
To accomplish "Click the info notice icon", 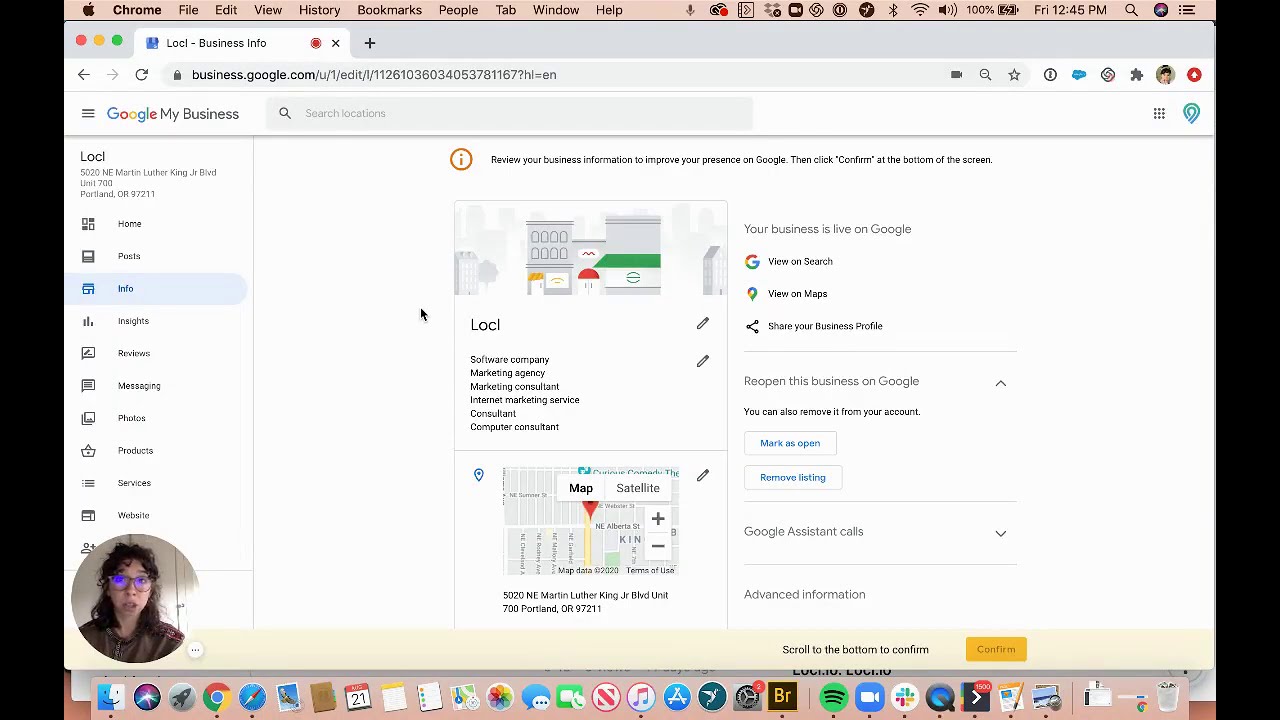I will 461,160.
